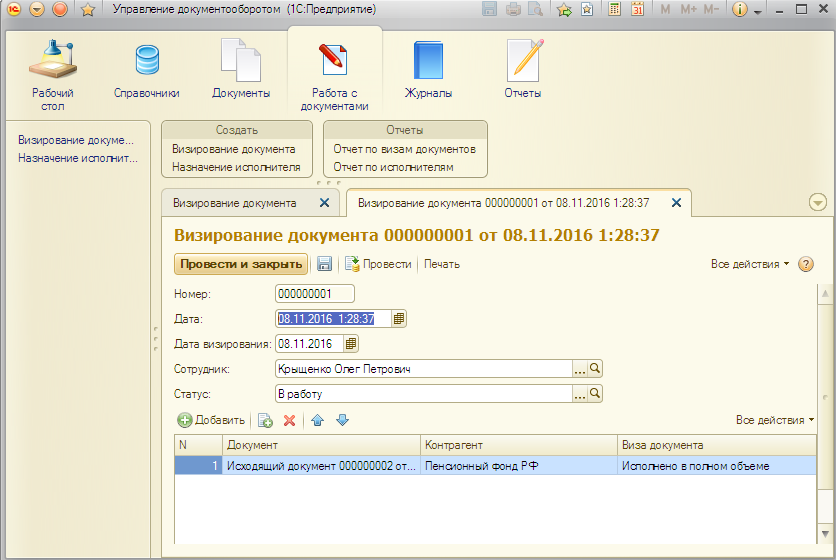Click the red delete row icon
The height and width of the screenshot is (560, 836).
290,420
